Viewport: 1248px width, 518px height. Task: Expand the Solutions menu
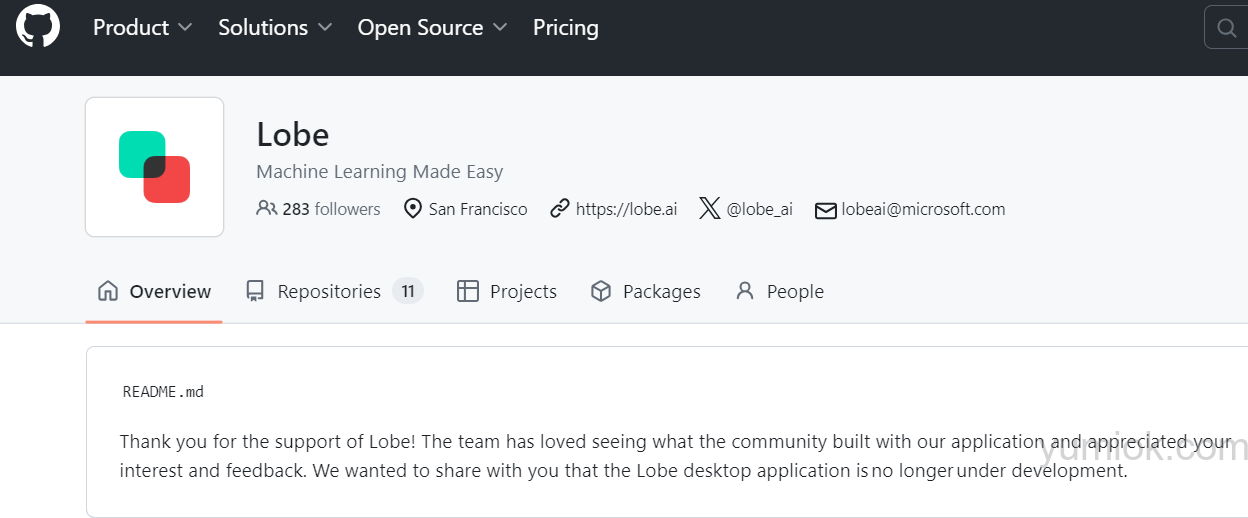[x=275, y=28]
